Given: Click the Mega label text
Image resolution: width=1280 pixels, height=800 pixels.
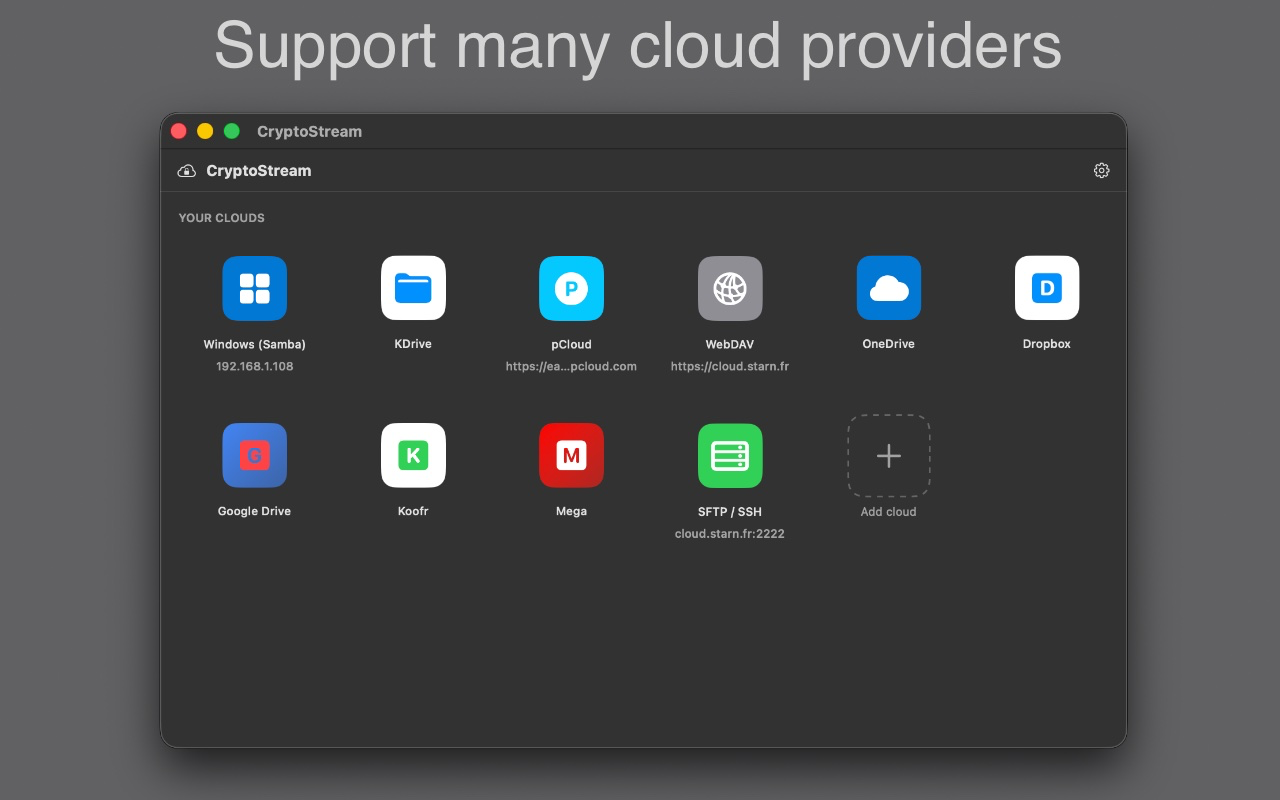Looking at the screenshot, I should (x=571, y=511).
